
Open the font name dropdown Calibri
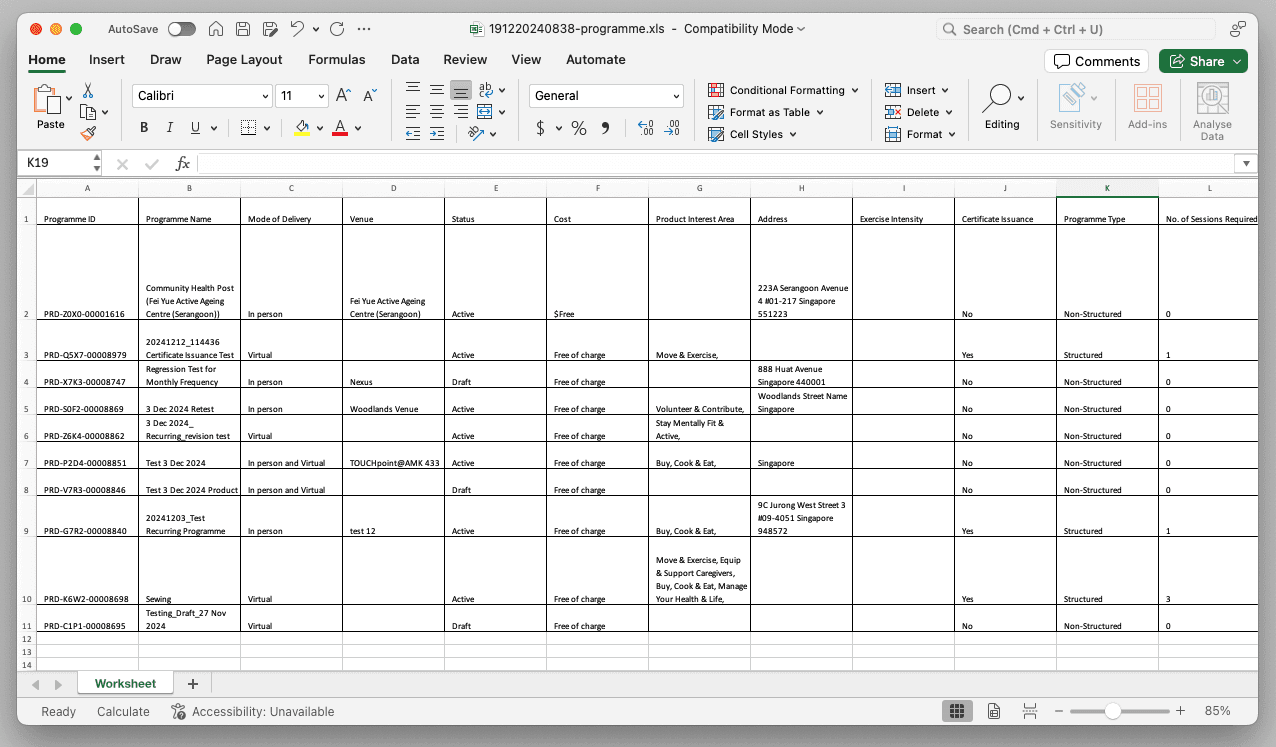(265, 96)
